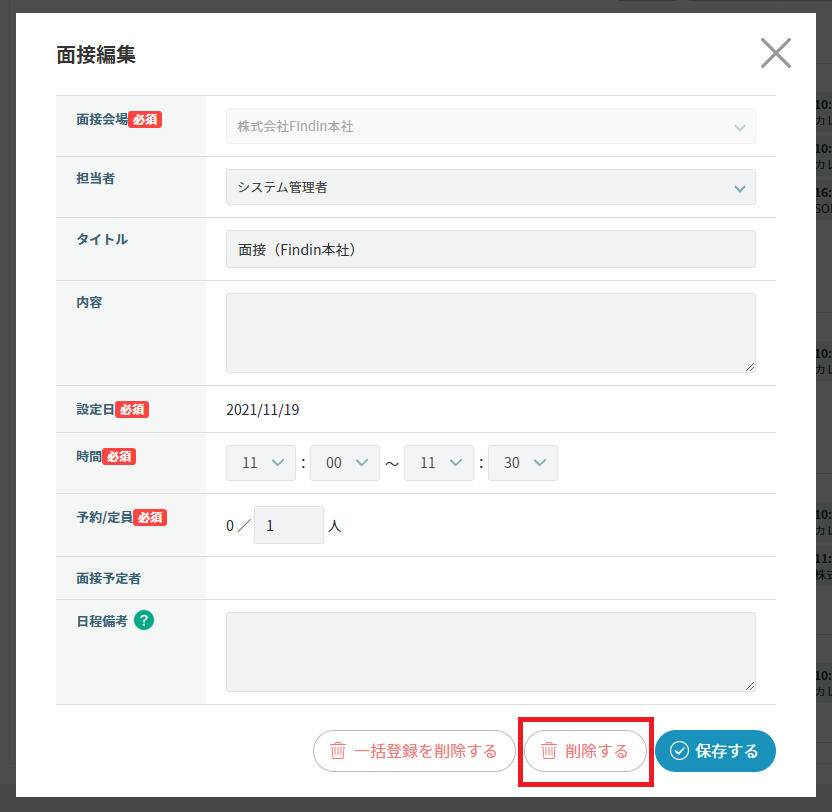The width and height of the screenshot is (832, 812).
Task: Focus the 日程備考 notes text area
Action: tap(490, 651)
